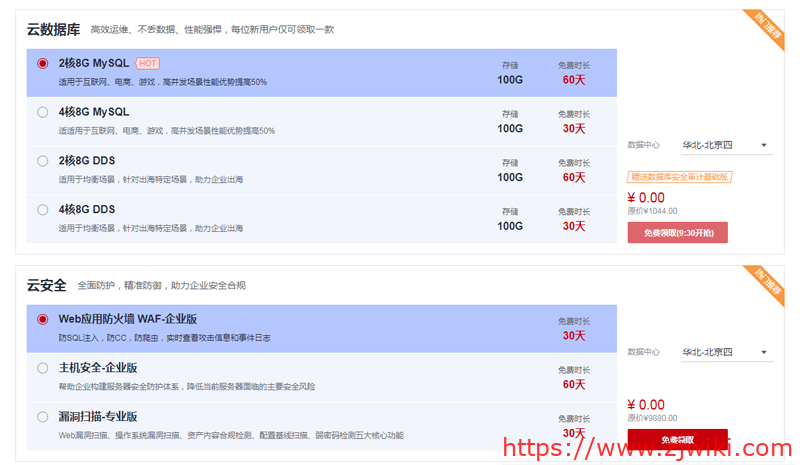Screen dimensions: 800x465
Task: Choose the 4核8G DDS radio option
Action: point(43,210)
